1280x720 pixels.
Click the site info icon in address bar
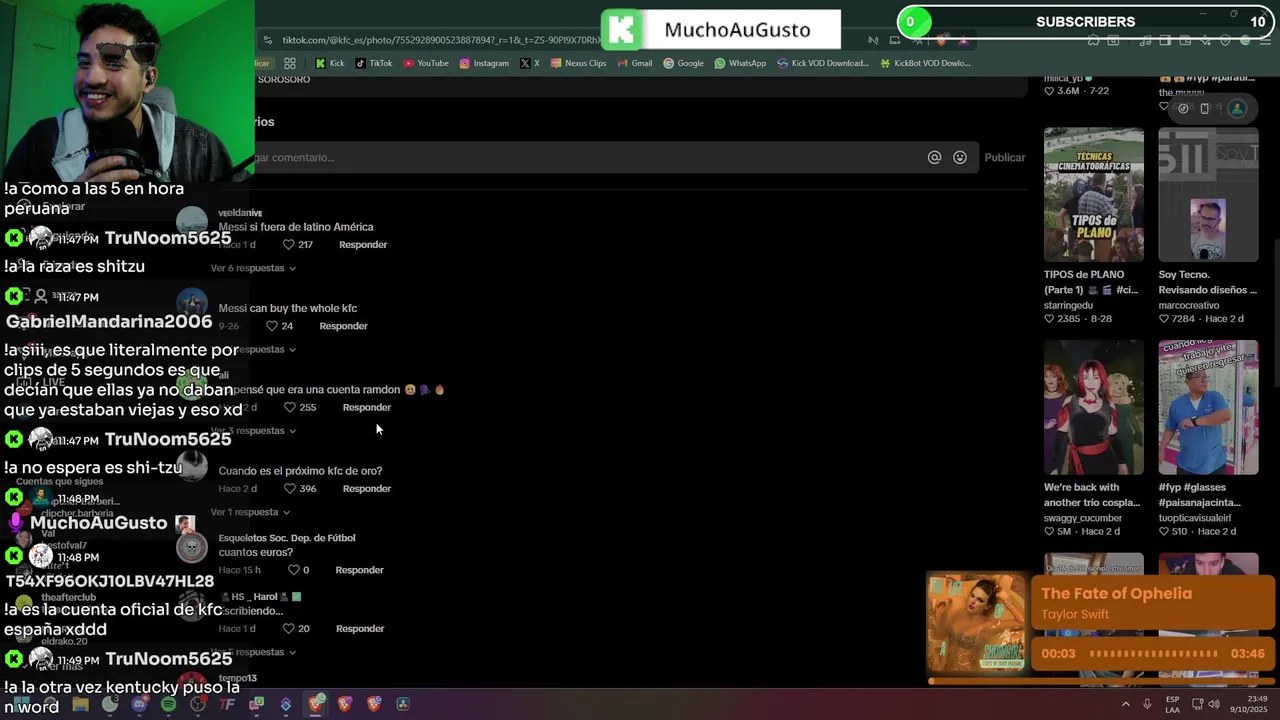[x=268, y=40]
